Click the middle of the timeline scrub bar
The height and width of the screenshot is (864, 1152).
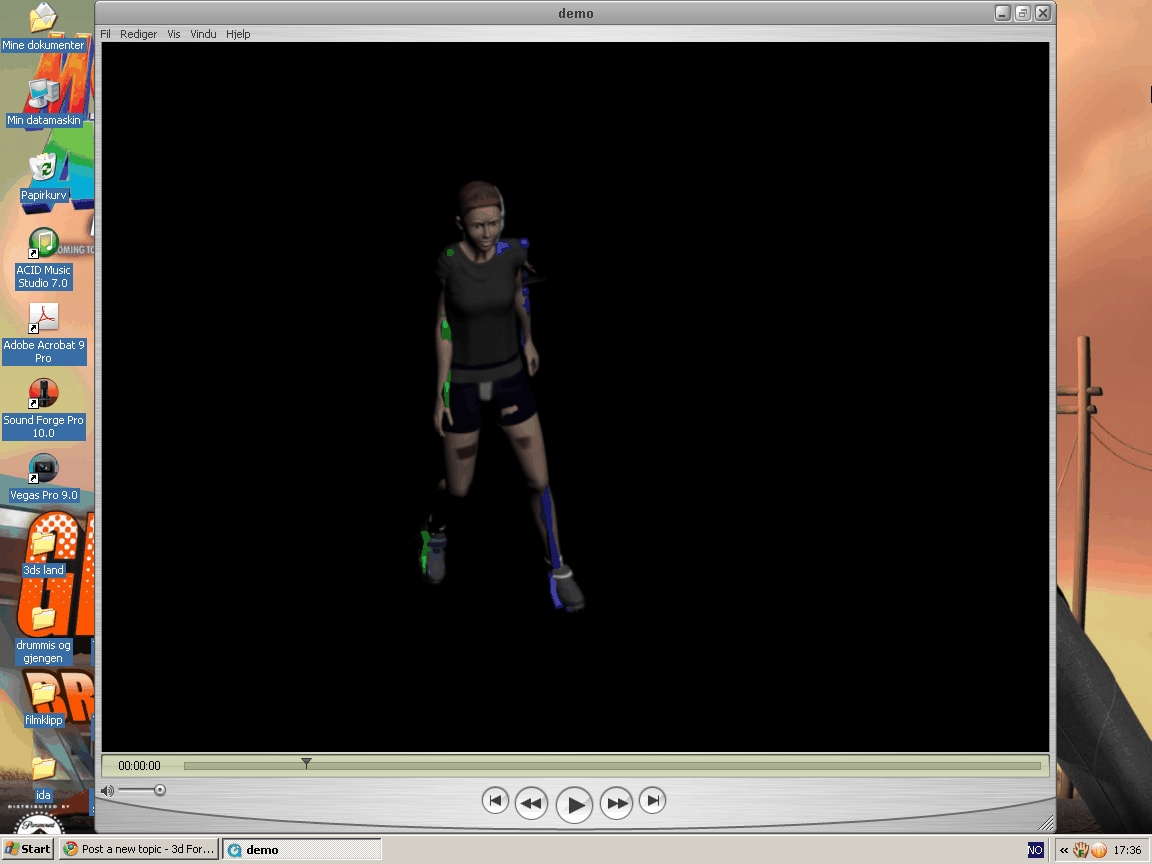(x=612, y=766)
